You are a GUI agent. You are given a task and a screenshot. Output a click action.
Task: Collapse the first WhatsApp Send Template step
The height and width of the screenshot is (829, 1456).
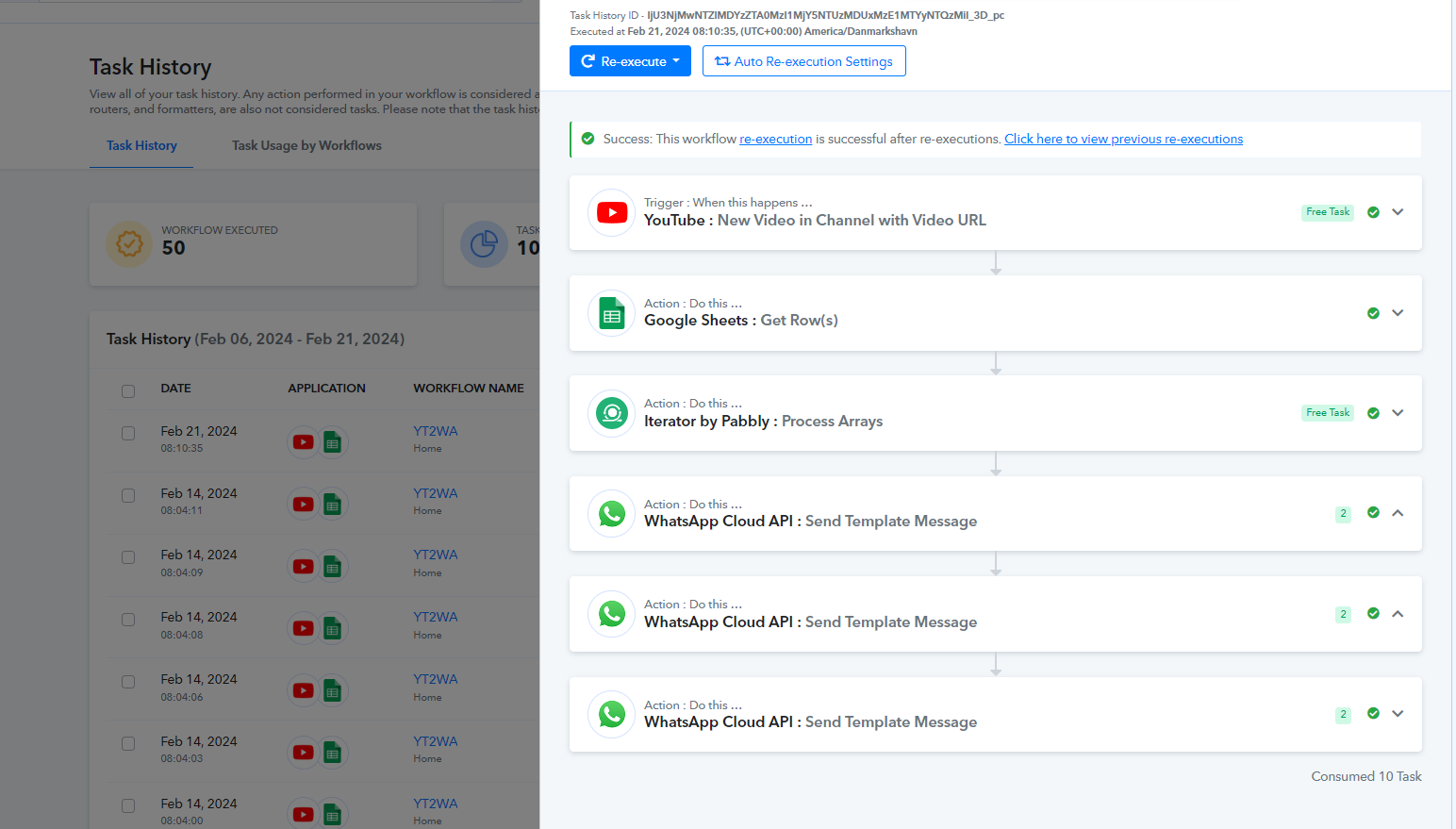pyautogui.click(x=1398, y=513)
